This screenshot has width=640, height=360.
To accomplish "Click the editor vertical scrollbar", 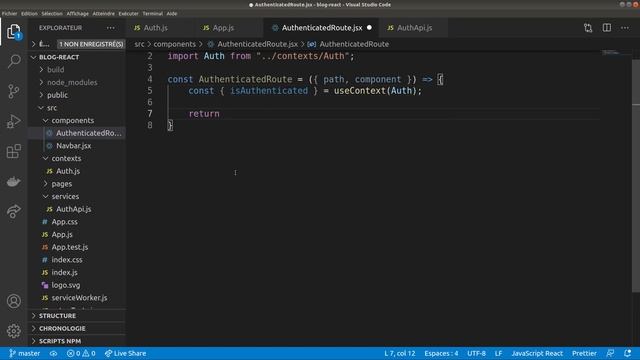I will tap(636, 176).
